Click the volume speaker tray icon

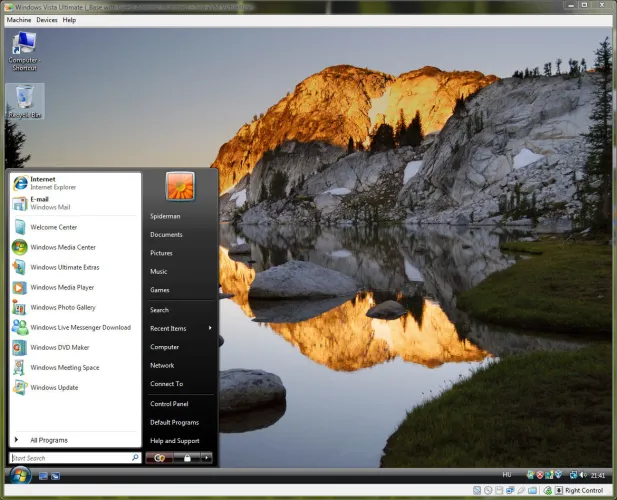(x=582, y=475)
